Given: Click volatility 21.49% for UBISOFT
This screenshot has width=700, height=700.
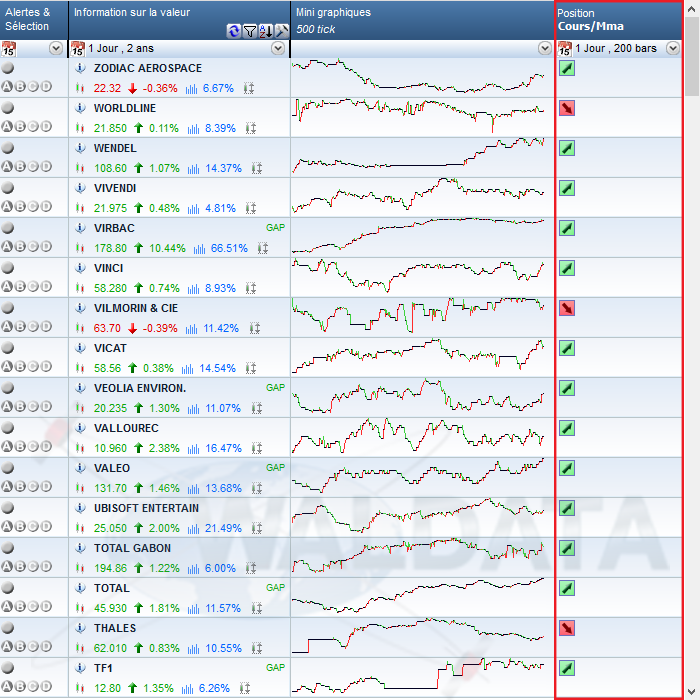Looking at the screenshot, I should pyautogui.click(x=223, y=528).
